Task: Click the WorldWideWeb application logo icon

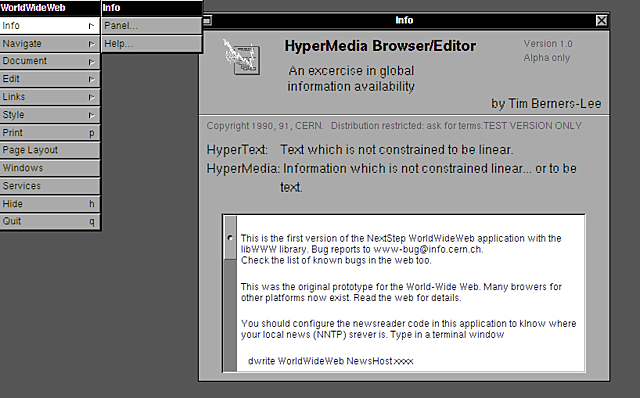Action: [242, 57]
